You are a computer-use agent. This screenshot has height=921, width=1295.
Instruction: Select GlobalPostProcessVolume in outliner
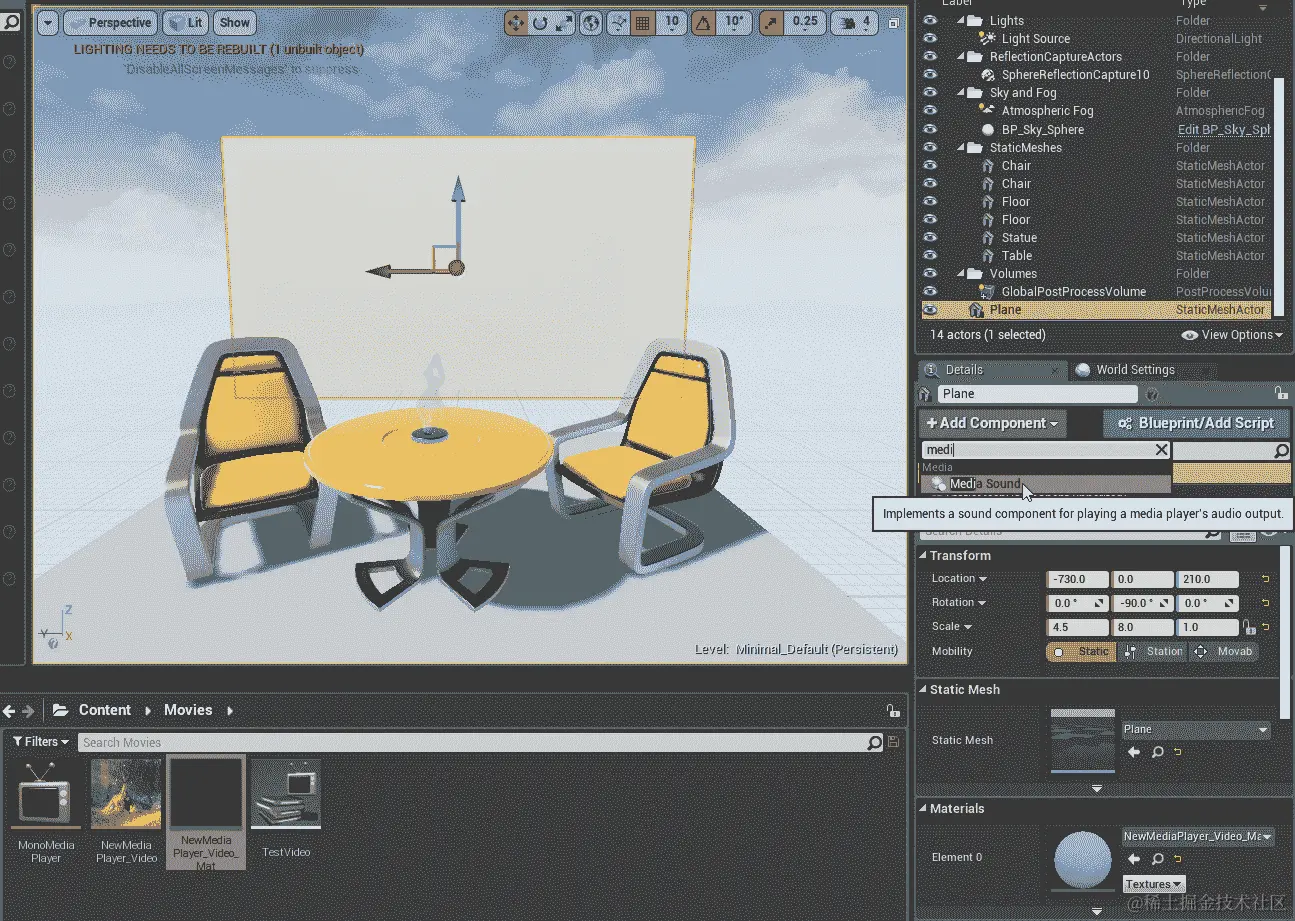point(1073,291)
